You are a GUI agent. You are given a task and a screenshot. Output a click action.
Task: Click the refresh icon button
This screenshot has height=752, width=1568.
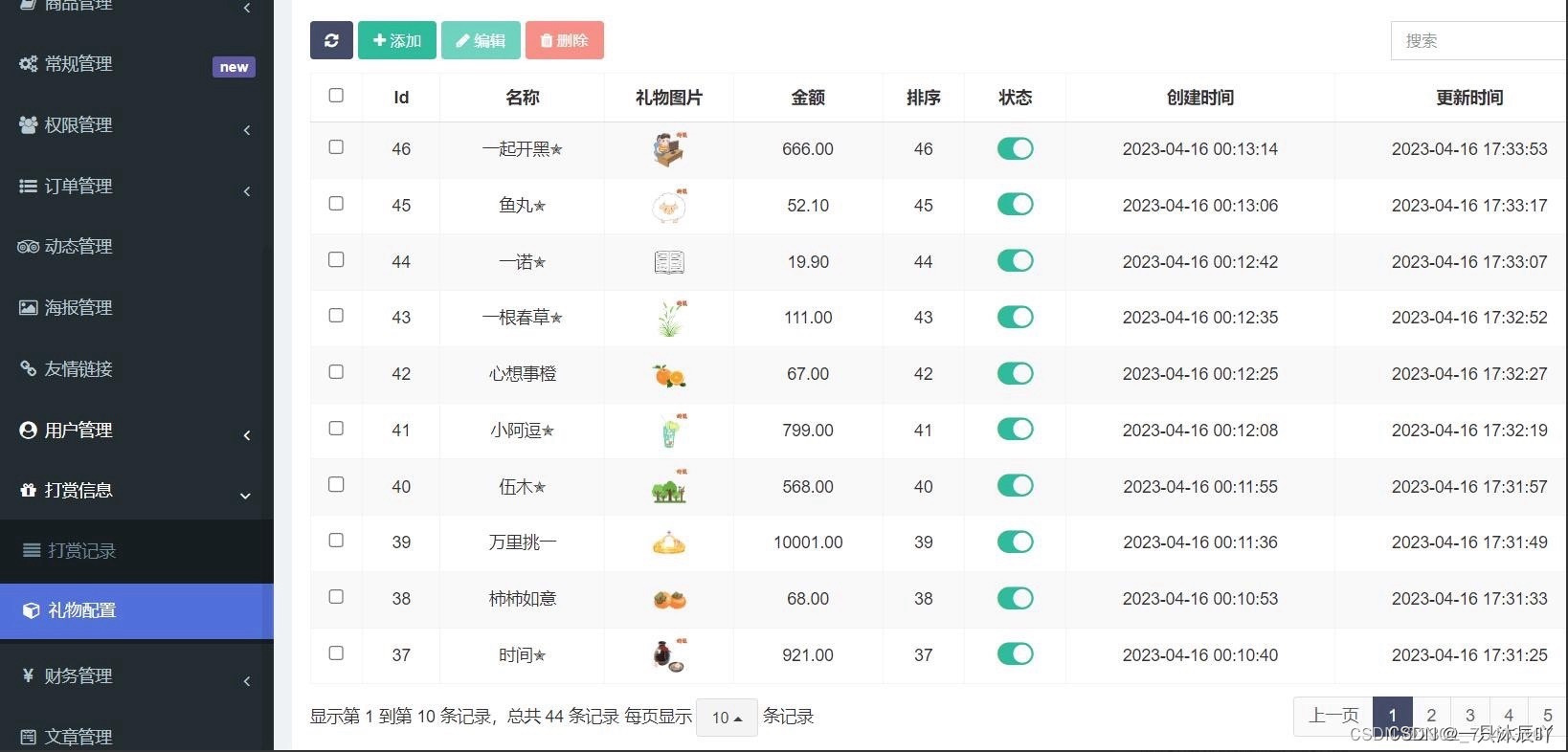point(331,40)
